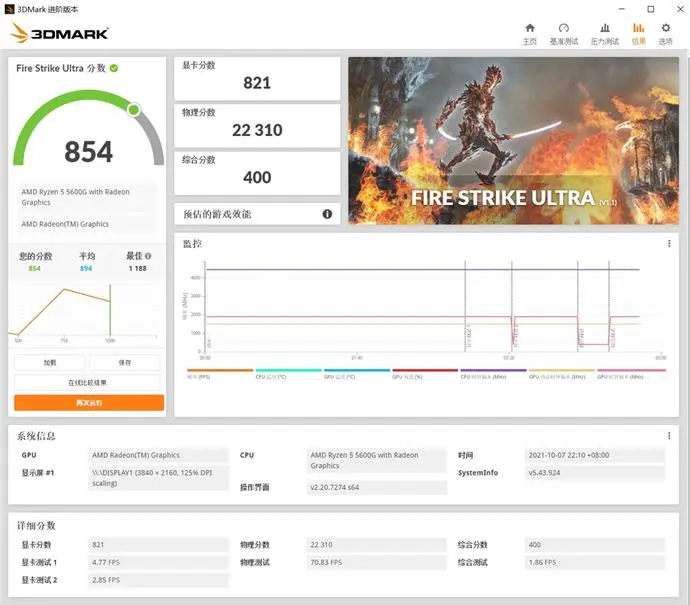The image size is (690, 605).
Task: Open the three-dot menu of the 系统信息 panel
Action: point(669,436)
